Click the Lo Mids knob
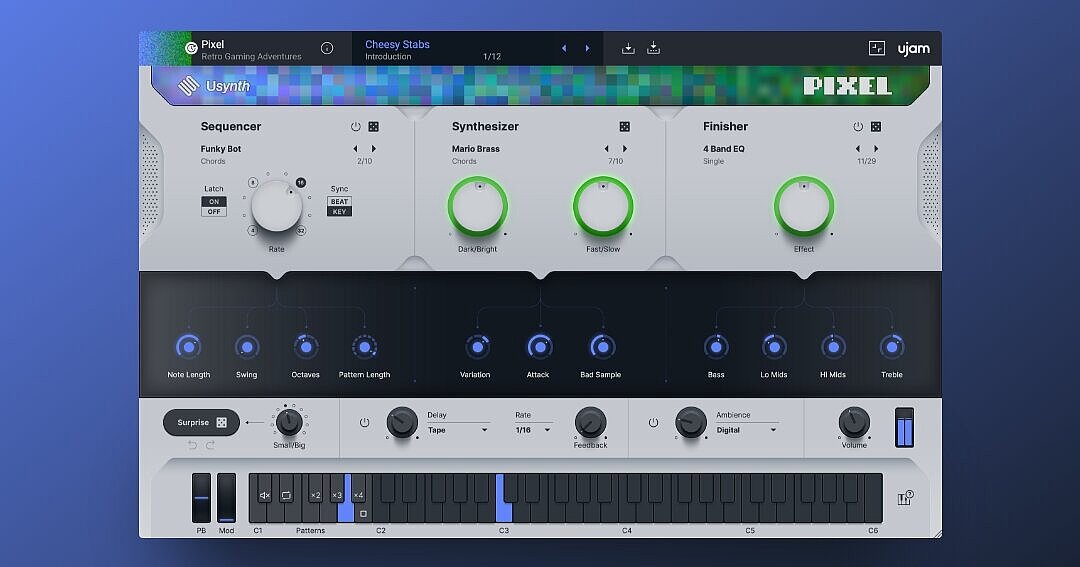Image resolution: width=1080 pixels, height=567 pixels. 774,347
